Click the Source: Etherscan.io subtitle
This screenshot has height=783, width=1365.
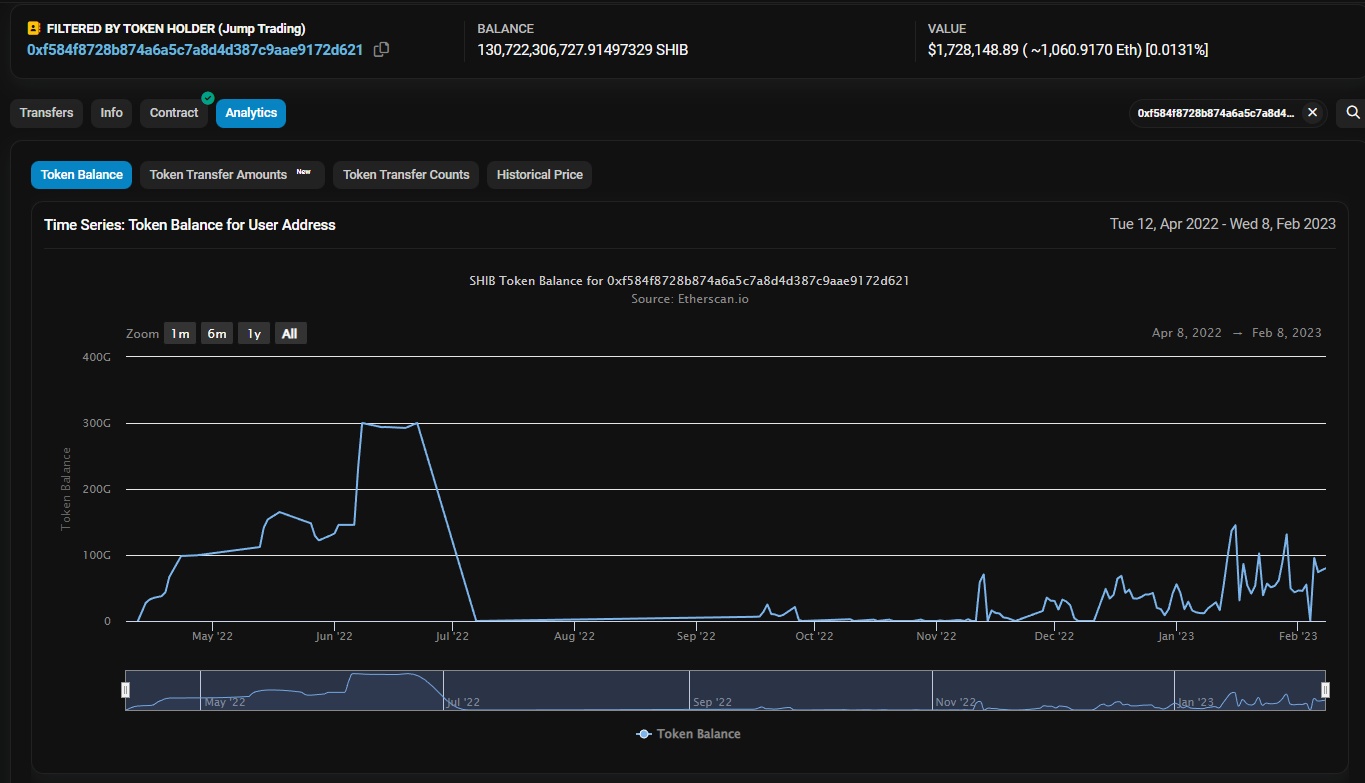(689, 299)
